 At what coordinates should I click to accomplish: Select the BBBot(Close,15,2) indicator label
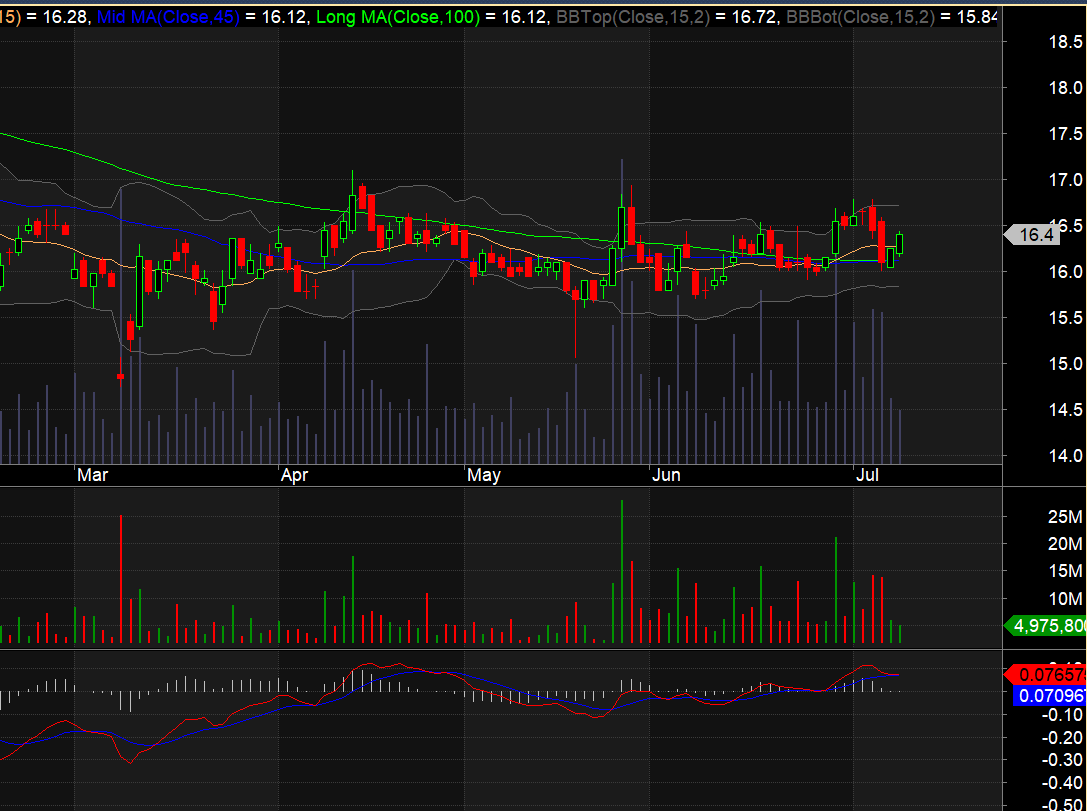[860, 16]
